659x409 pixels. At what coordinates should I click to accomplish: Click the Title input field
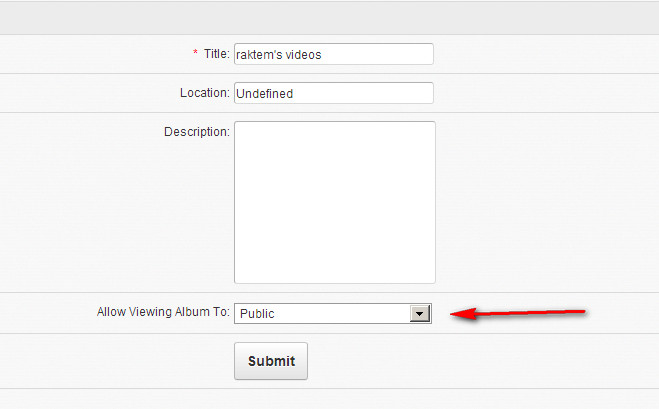[x=333, y=54]
